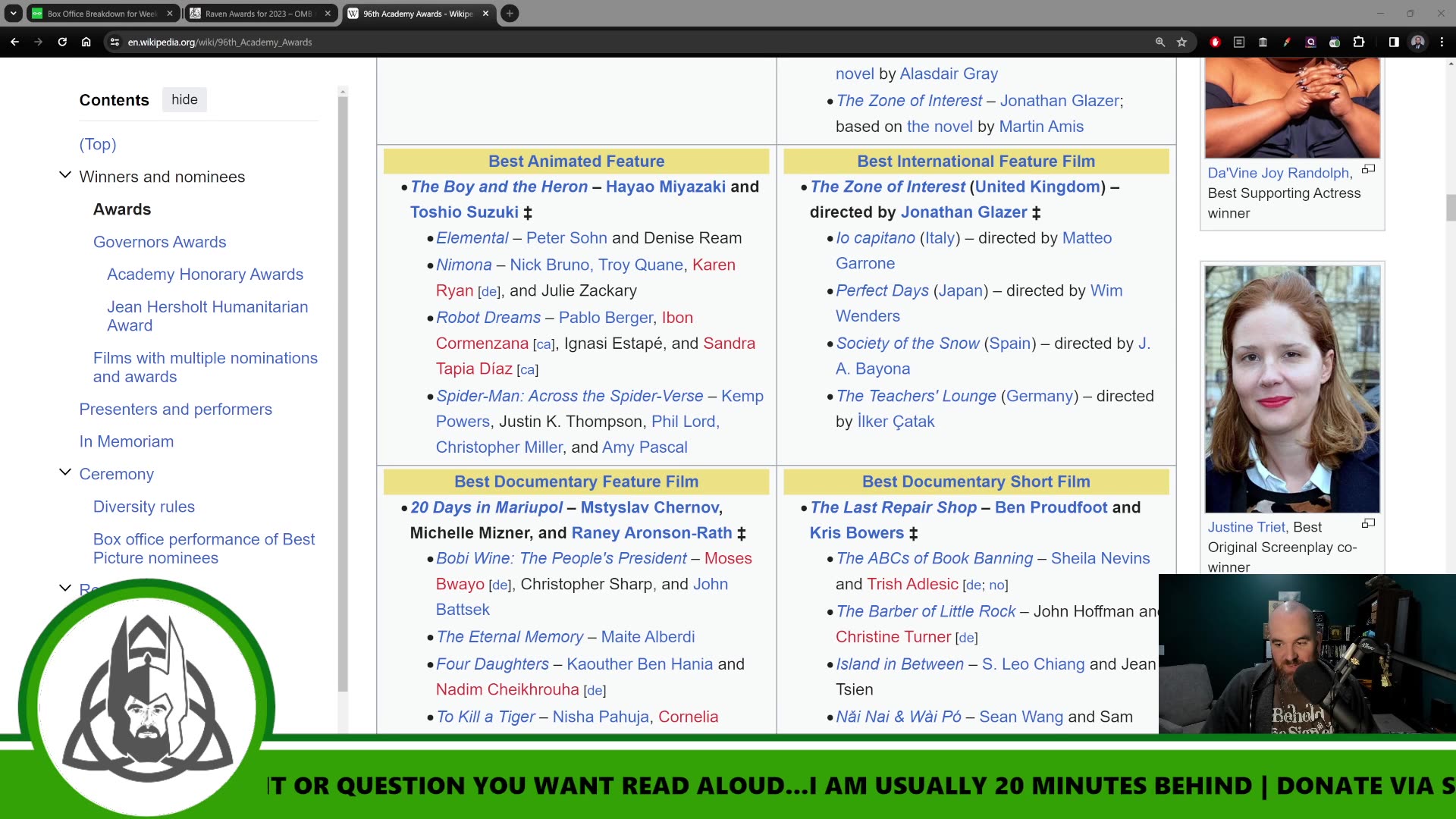
Task: Open The Boy and the Heron link
Action: [x=498, y=187]
